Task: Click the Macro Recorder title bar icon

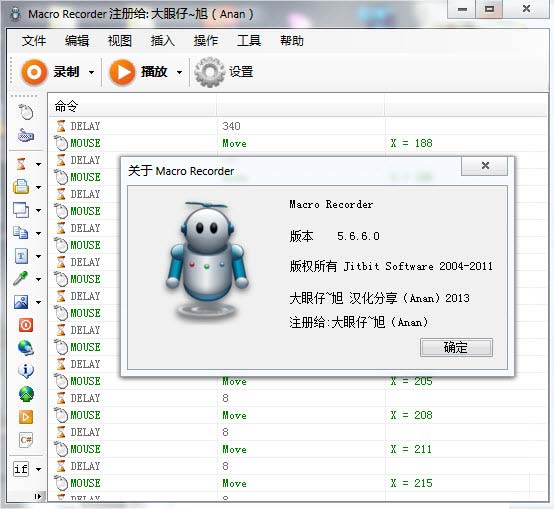Action: click(x=15, y=14)
